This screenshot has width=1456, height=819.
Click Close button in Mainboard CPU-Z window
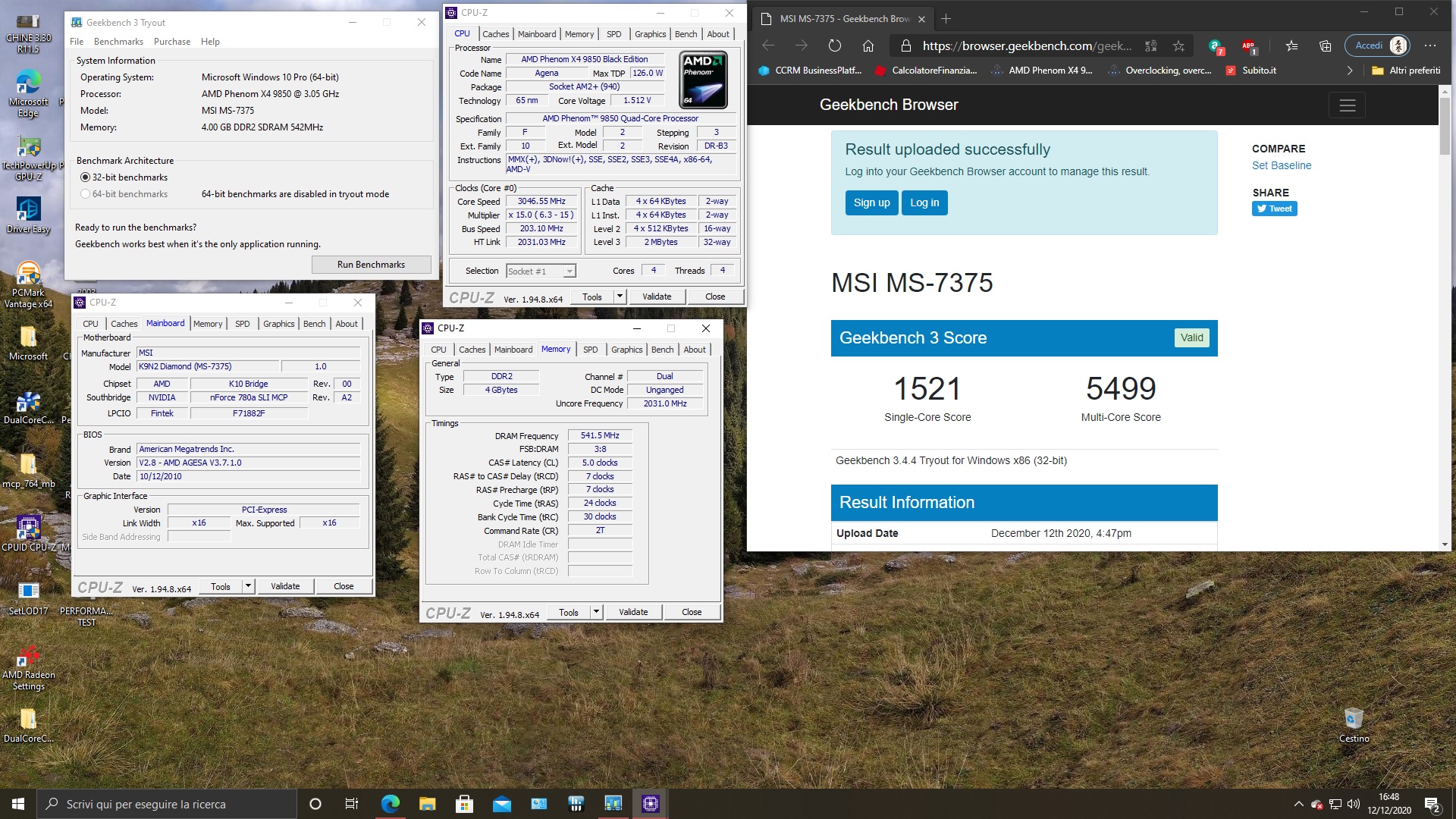pos(344,586)
